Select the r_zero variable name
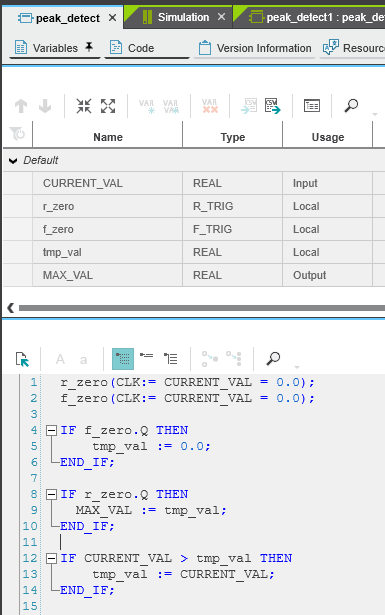This screenshot has width=385, height=615. (58, 206)
